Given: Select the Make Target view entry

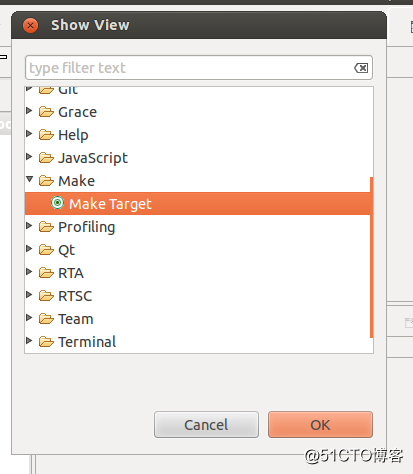Looking at the screenshot, I should [x=198, y=203].
